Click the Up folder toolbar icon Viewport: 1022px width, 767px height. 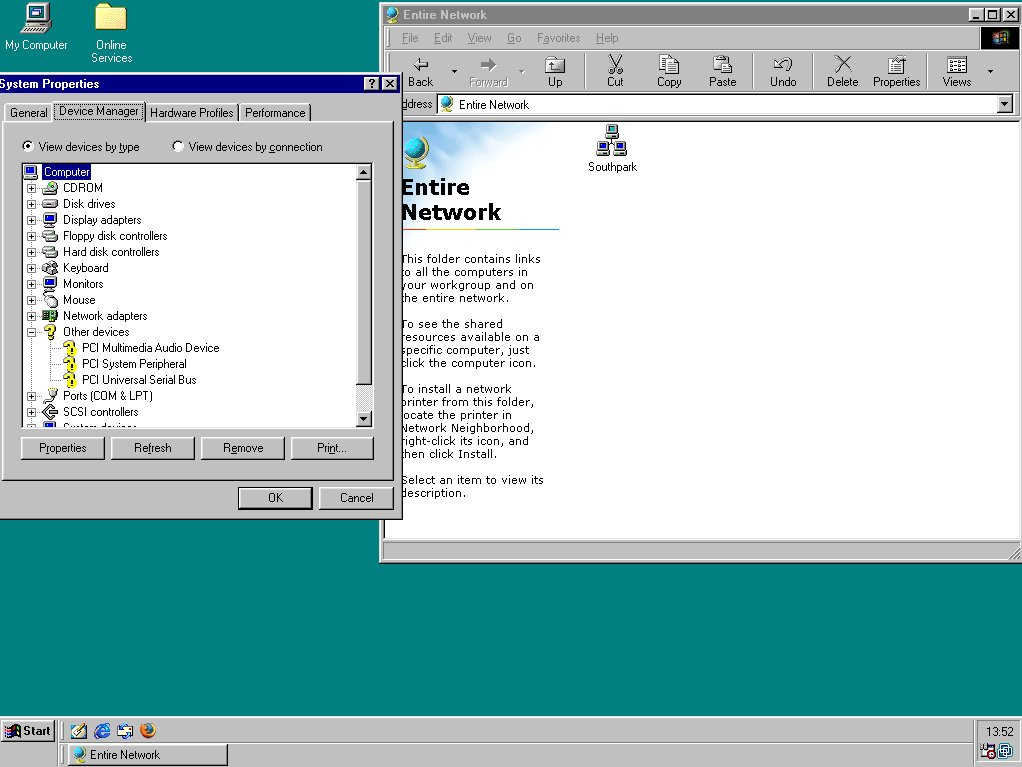[555, 65]
